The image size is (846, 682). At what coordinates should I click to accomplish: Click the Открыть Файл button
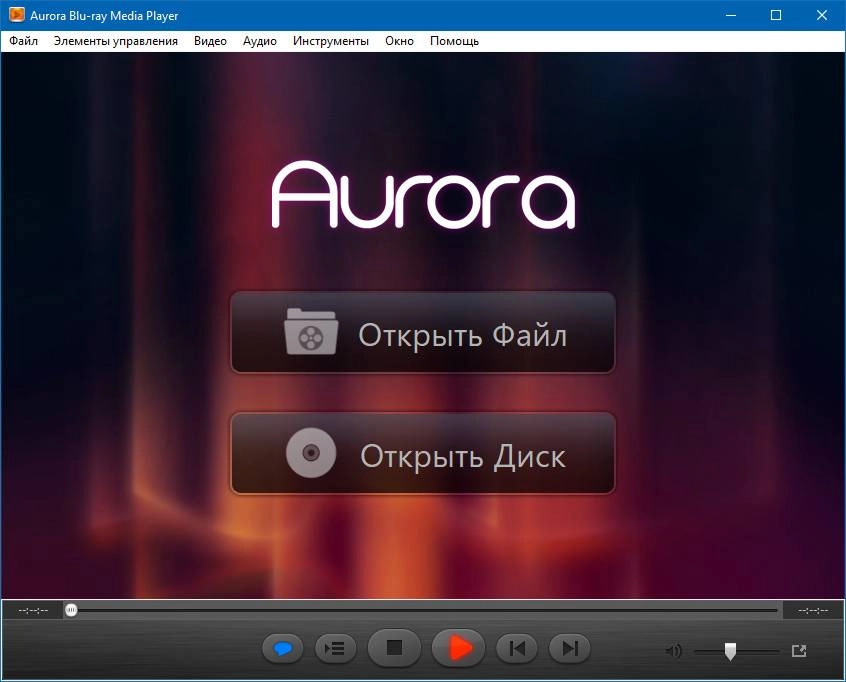[x=423, y=332]
